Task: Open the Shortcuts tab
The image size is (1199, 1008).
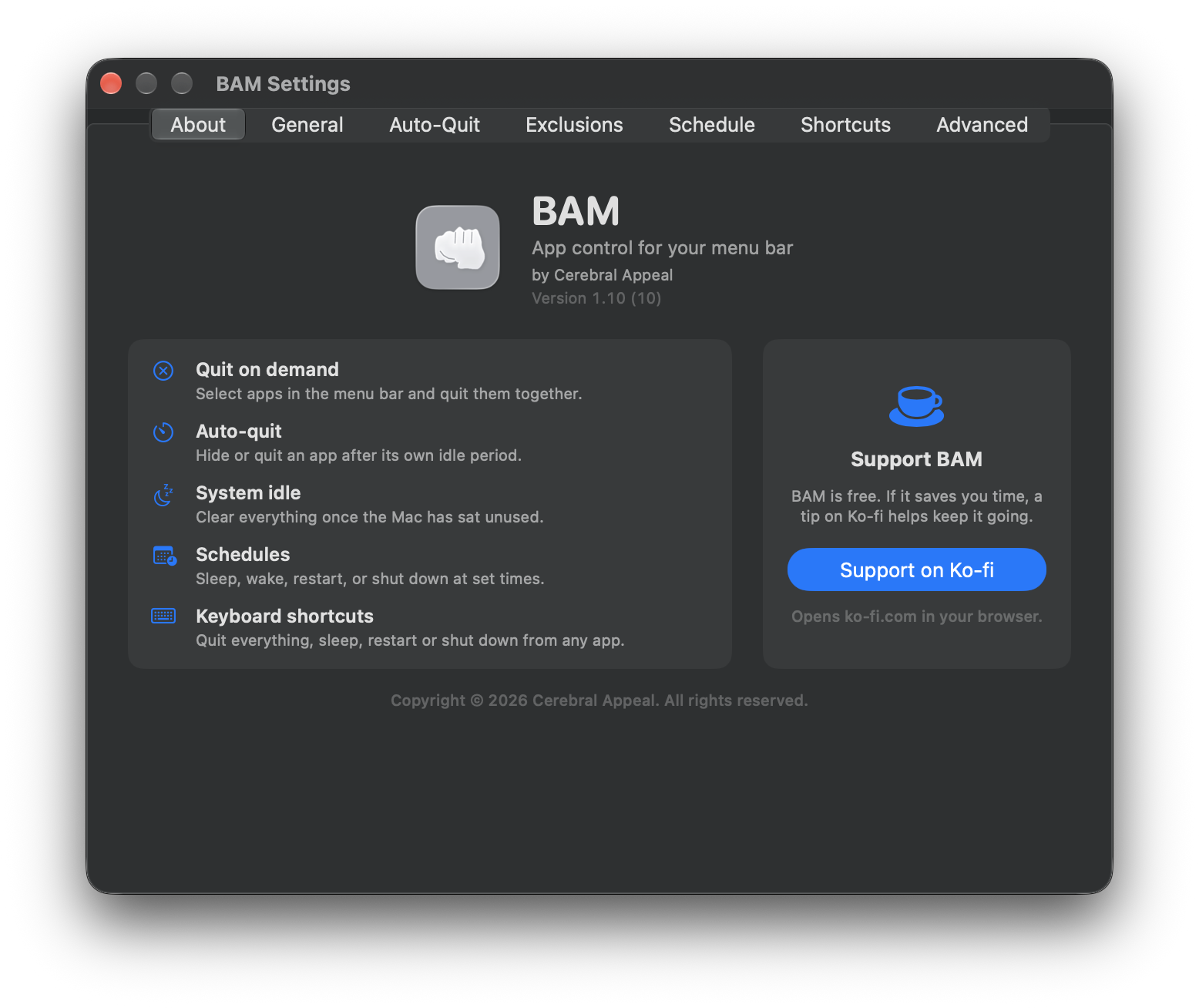Action: pyautogui.click(x=845, y=125)
